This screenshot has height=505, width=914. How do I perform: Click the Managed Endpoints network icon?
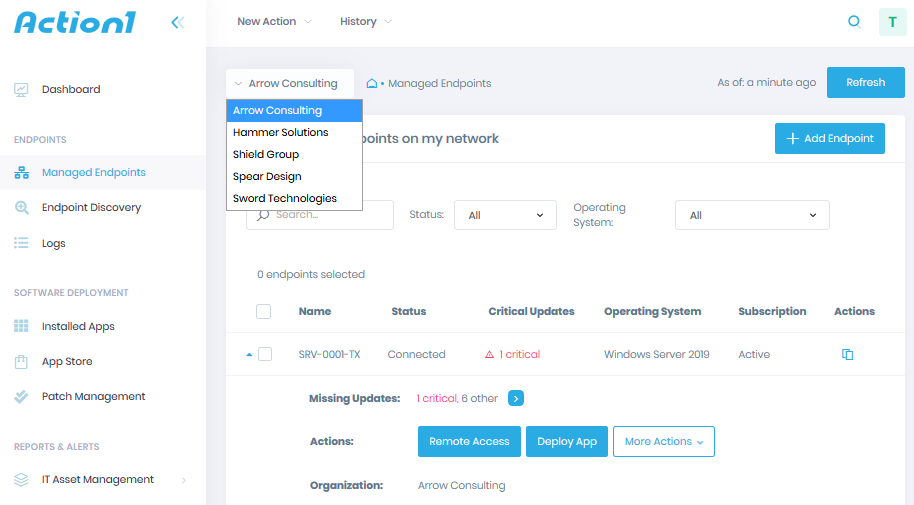22,173
